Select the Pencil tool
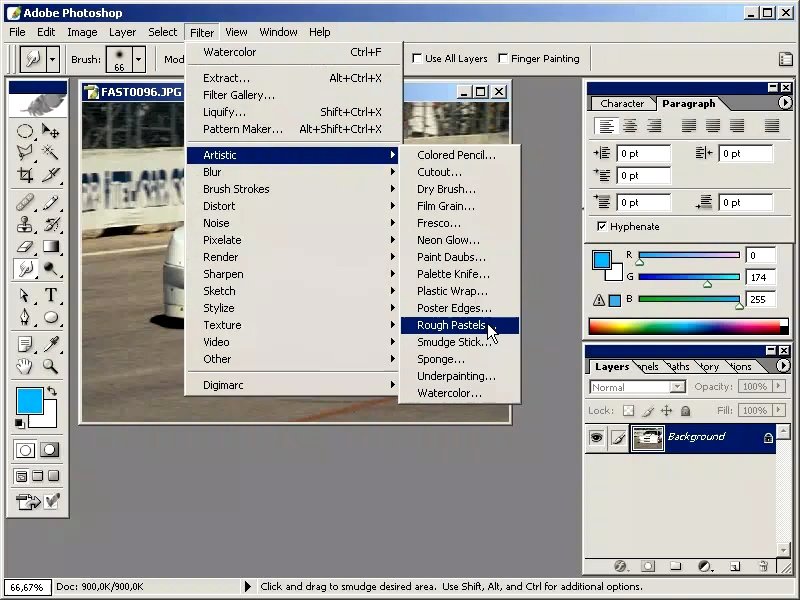The width and height of the screenshot is (800, 600). pyautogui.click(x=51, y=203)
